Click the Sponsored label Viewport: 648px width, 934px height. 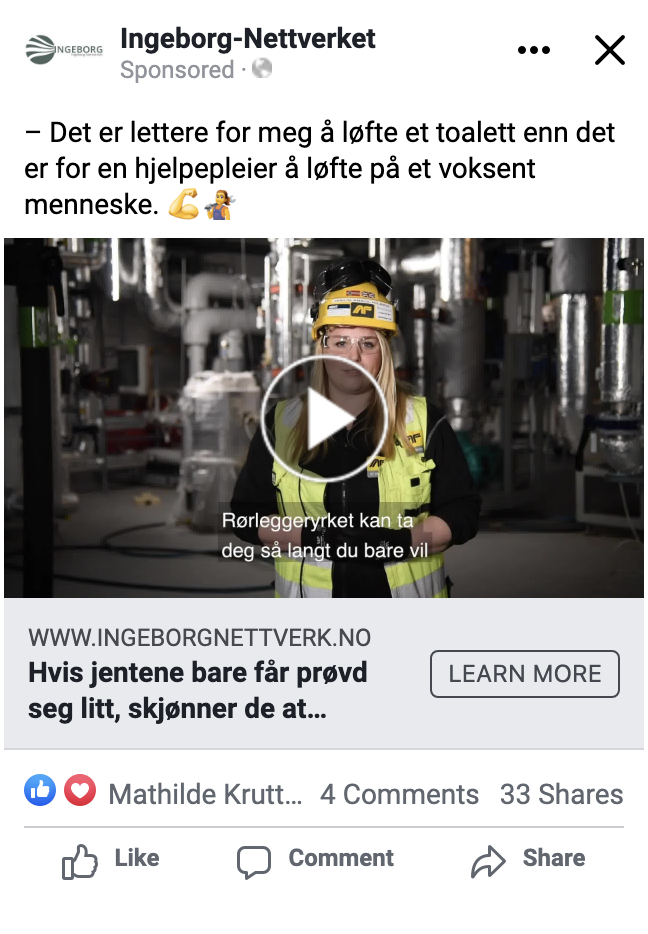point(177,70)
